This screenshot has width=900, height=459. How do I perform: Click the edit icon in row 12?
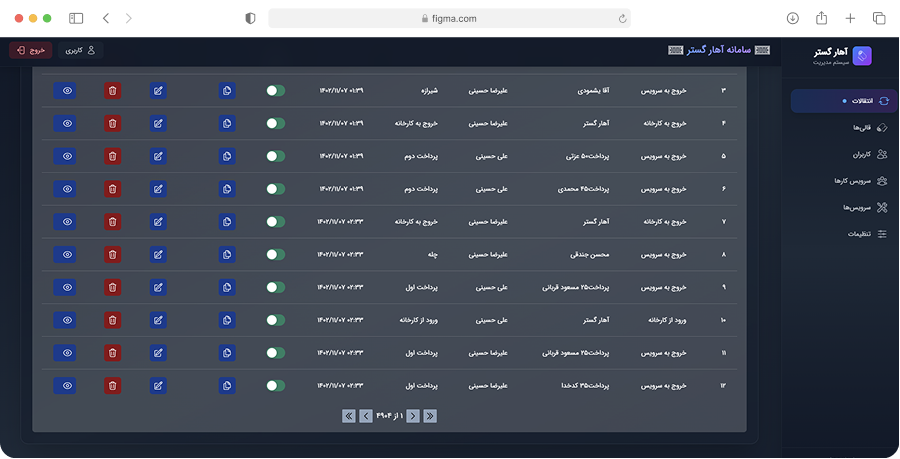[158, 385]
